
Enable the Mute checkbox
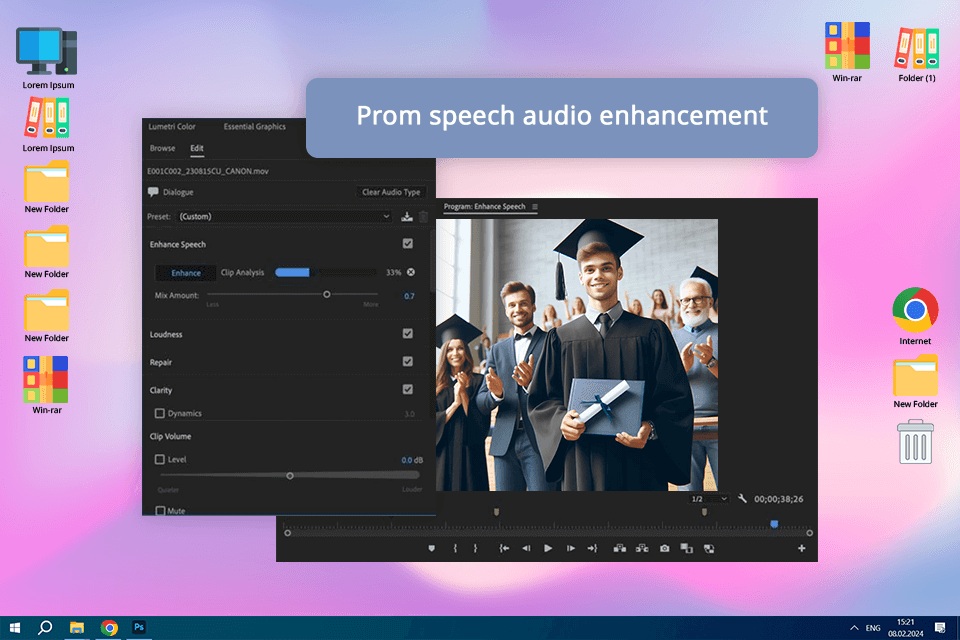160,510
